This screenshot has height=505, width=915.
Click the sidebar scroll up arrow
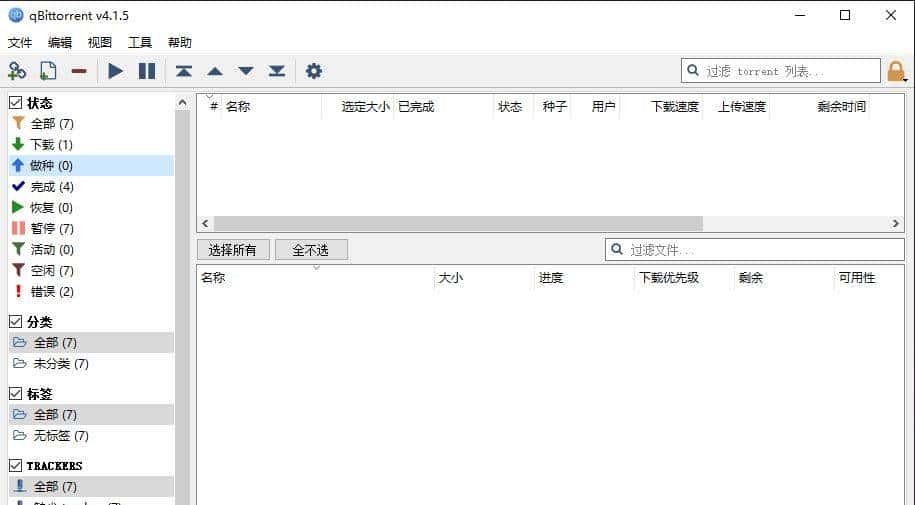(x=183, y=103)
